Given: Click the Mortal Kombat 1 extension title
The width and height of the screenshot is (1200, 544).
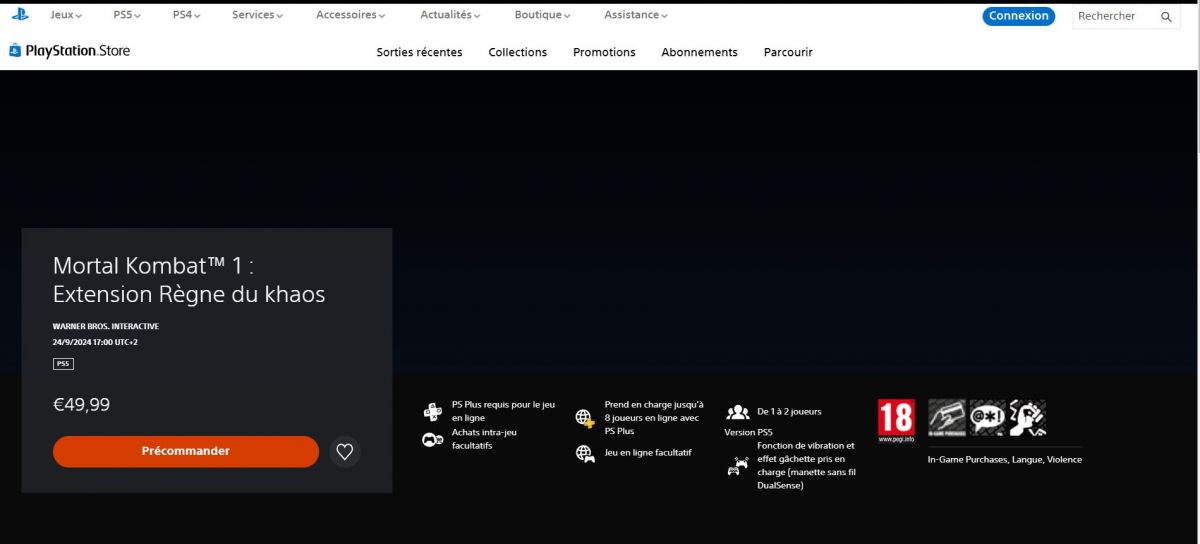Looking at the screenshot, I should [189, 279].
